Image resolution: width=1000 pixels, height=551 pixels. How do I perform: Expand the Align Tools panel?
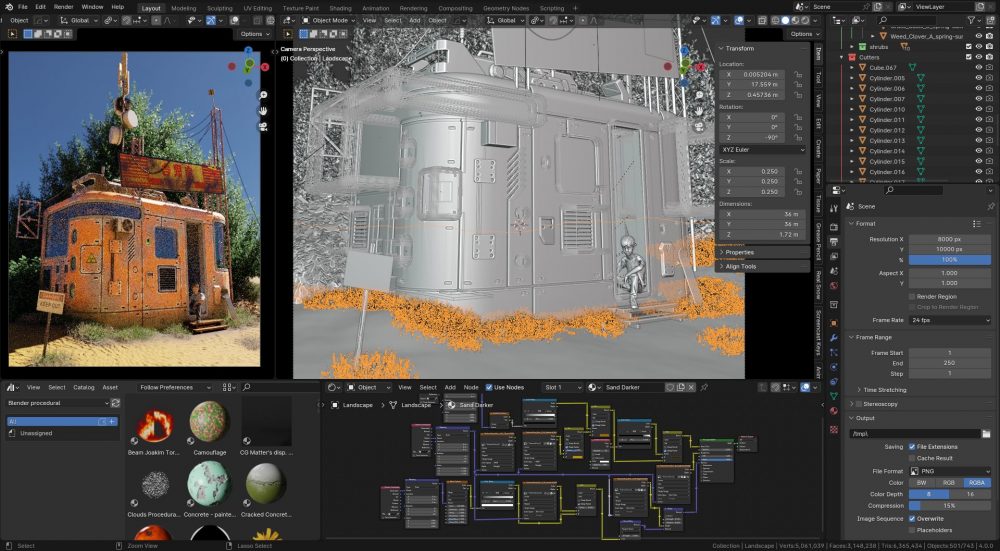[x=740, y=267]
